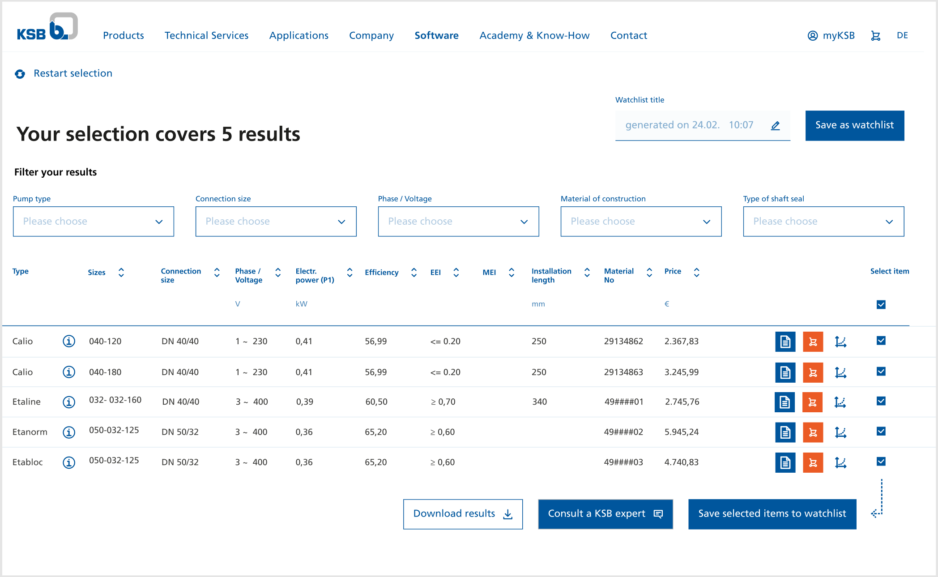938x577 pixels.
Task: Uncheck the select all items checkbox
Action: [x=881, y=305]
